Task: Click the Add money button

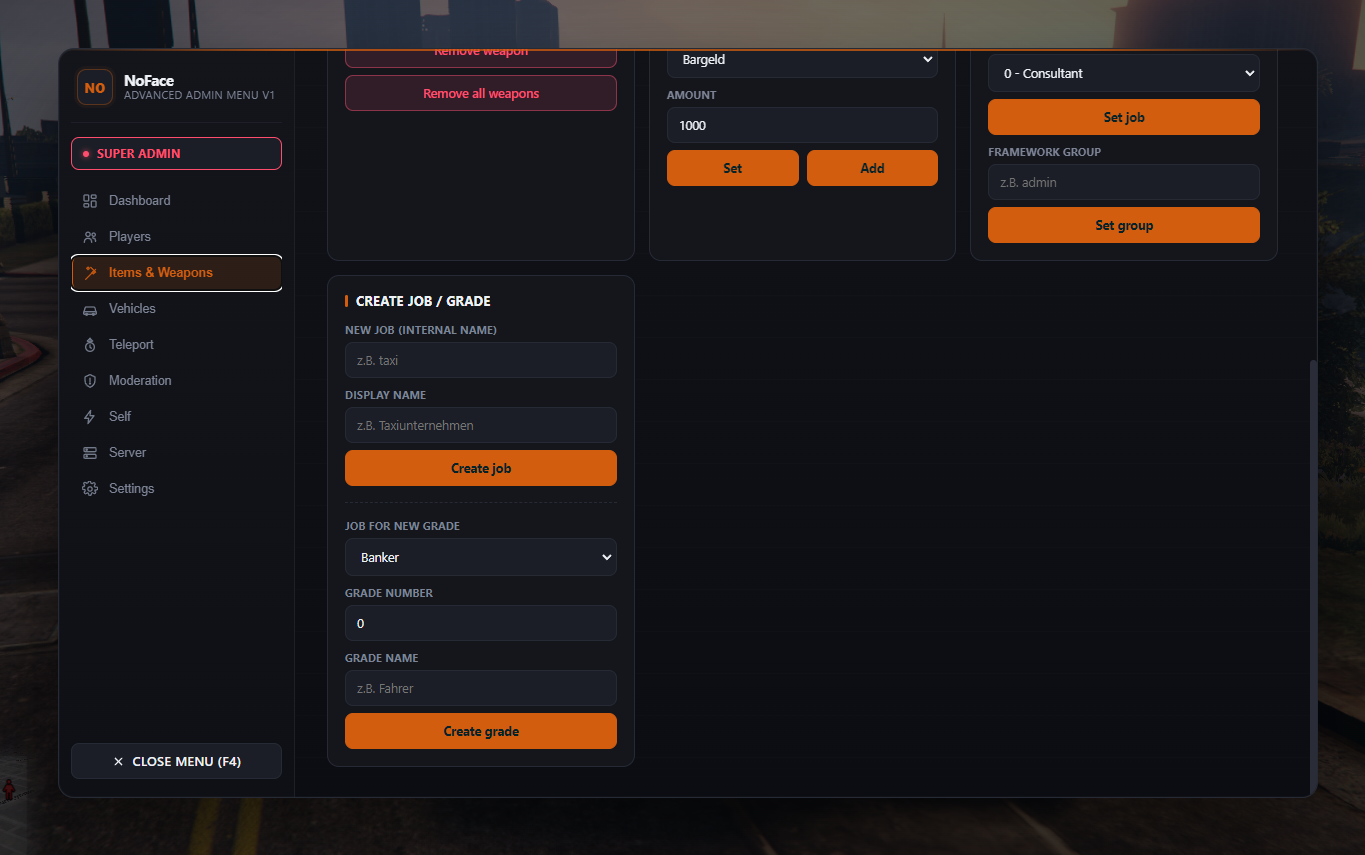Action: pyautogui.click(x=872, y=168)
